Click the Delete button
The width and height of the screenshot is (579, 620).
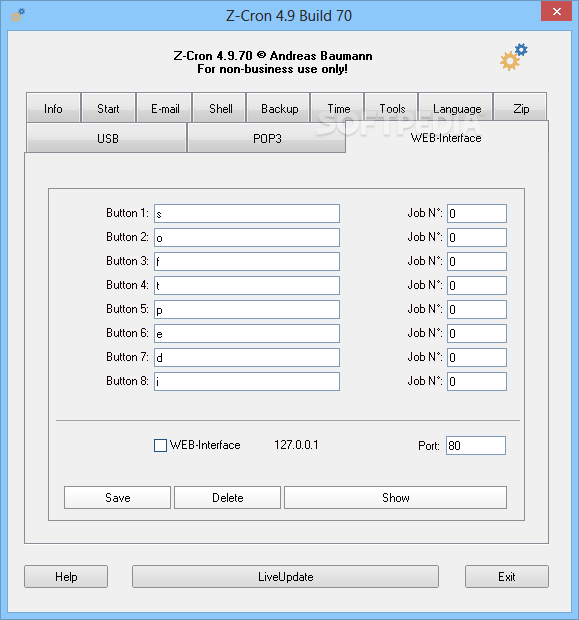click(227, 497)
